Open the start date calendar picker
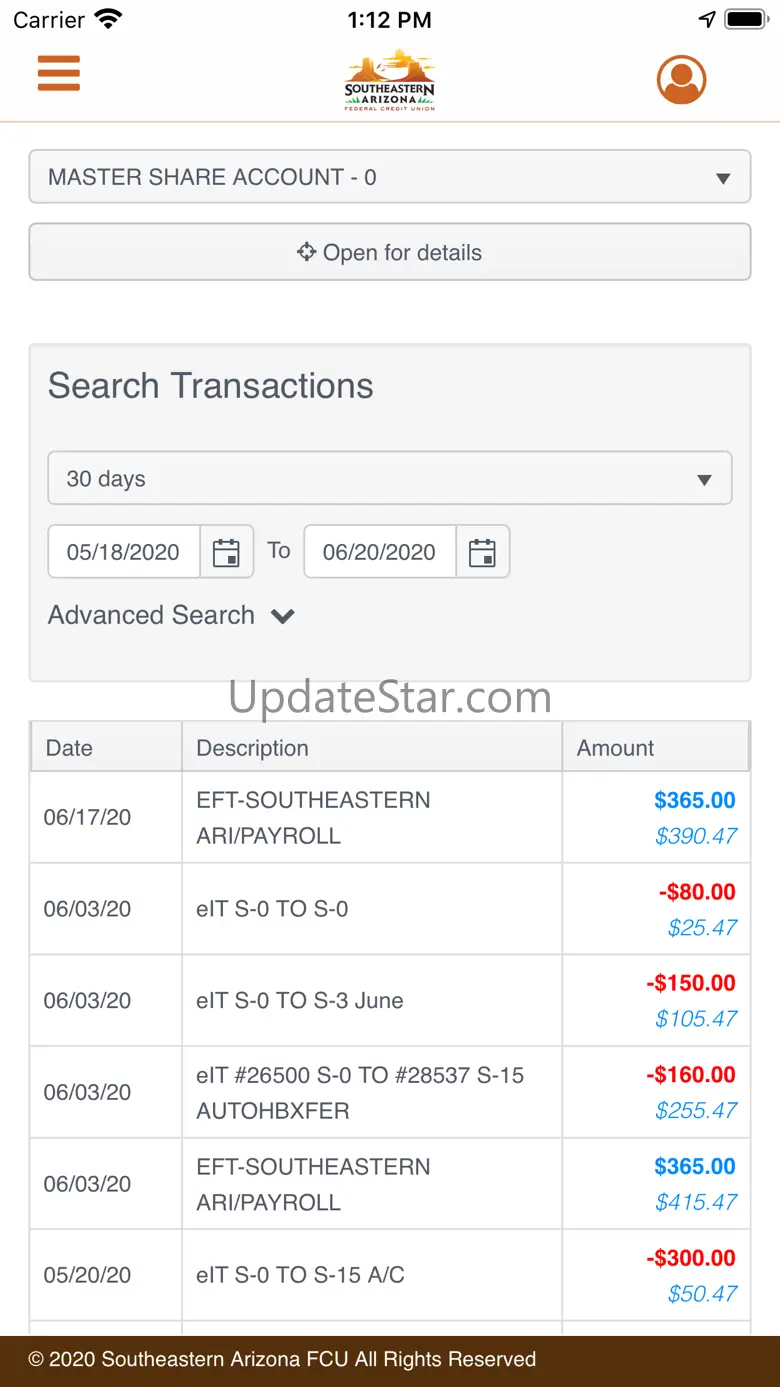This screenshot has height=1387, width=780. click(227, 552)
